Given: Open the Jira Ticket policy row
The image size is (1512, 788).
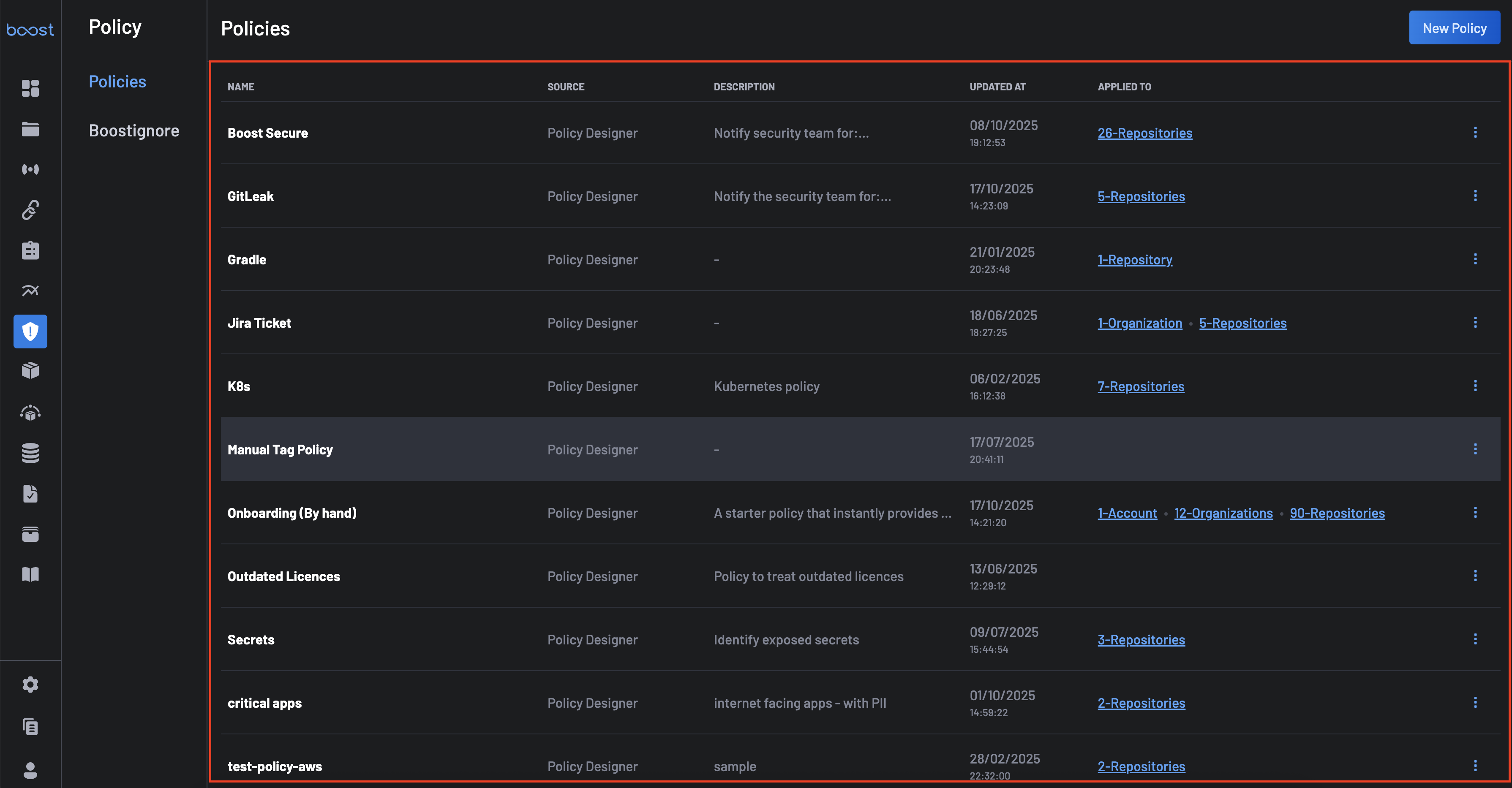Looking at the screenshot, I should tap(259, 323).
